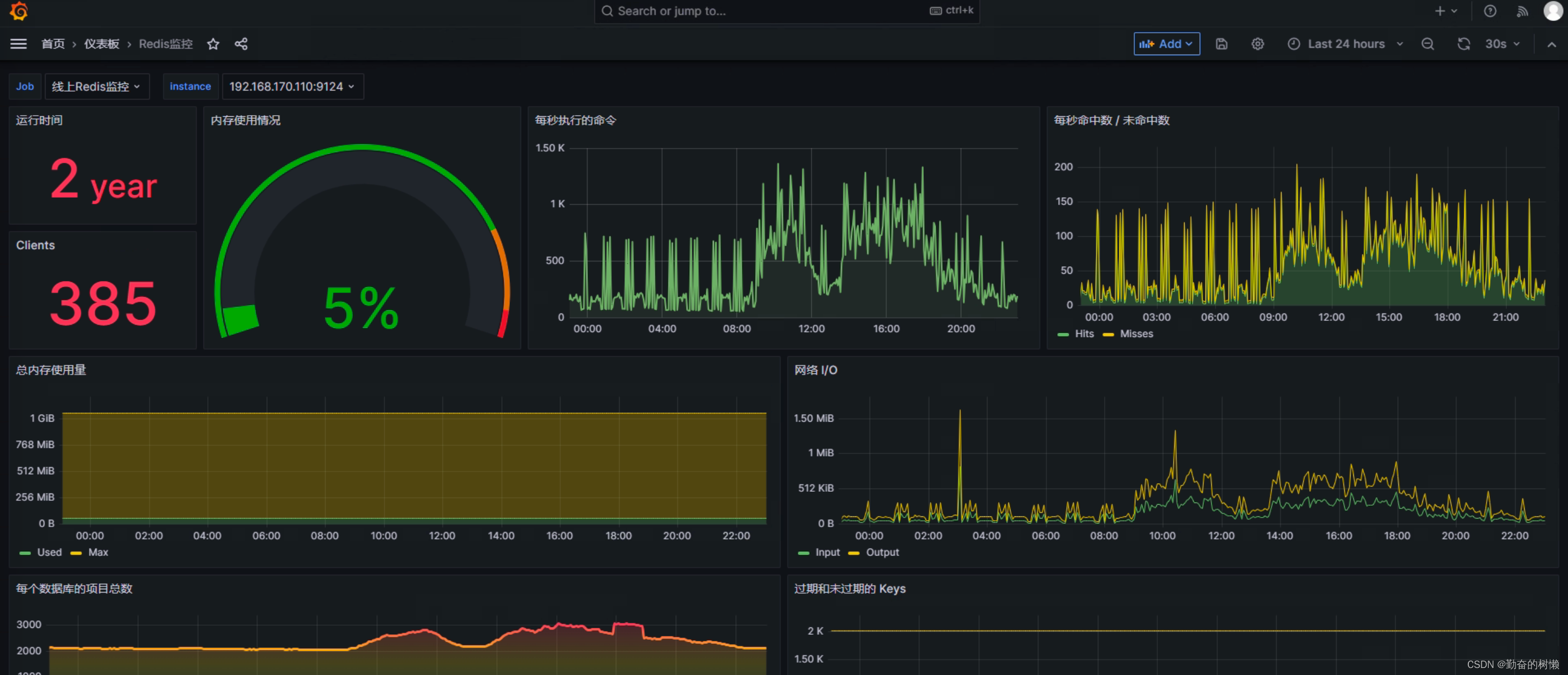Click the 每秒执行的命令 panel title

(575, 120)
